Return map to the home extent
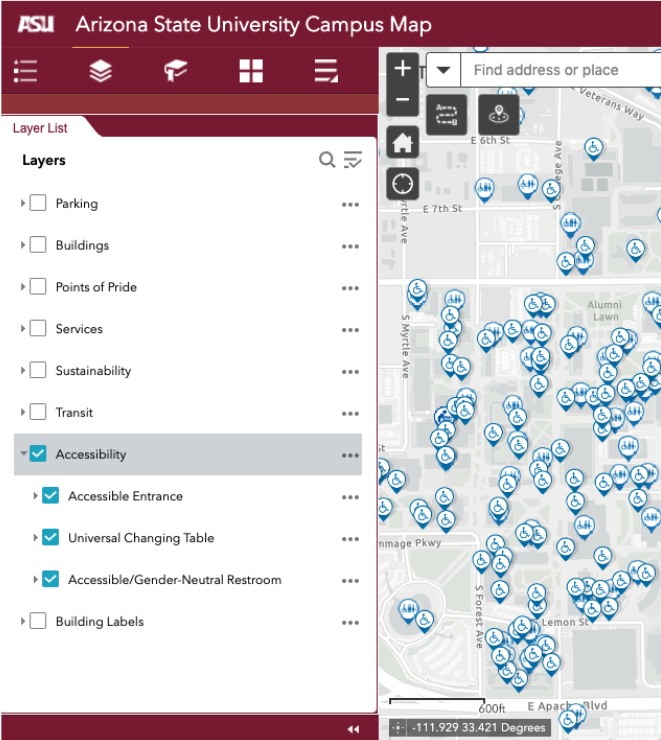 [402, 142]
